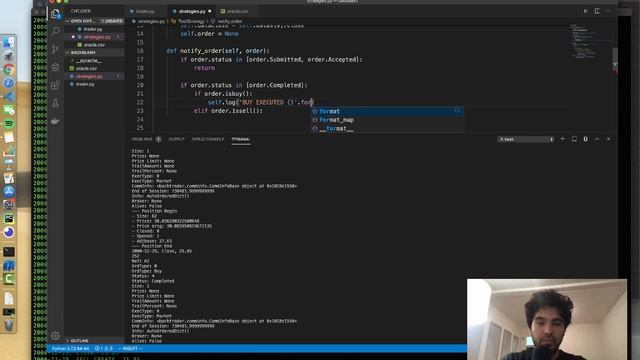The width and height of the screenshot is (640, 360).
Task: Switch to the trader.py editor tab
Action: 144,11
